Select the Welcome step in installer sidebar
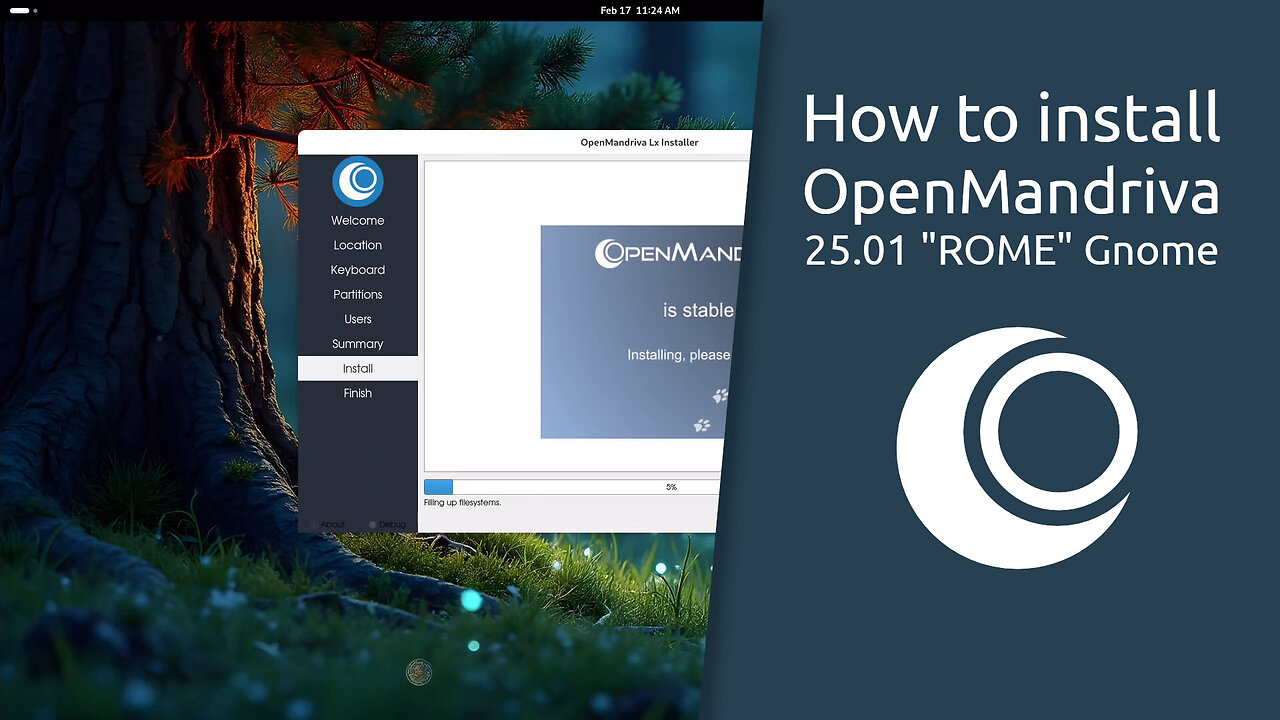Image resolution: width=1280 pixels, height=720 pixels. point(358,220)
